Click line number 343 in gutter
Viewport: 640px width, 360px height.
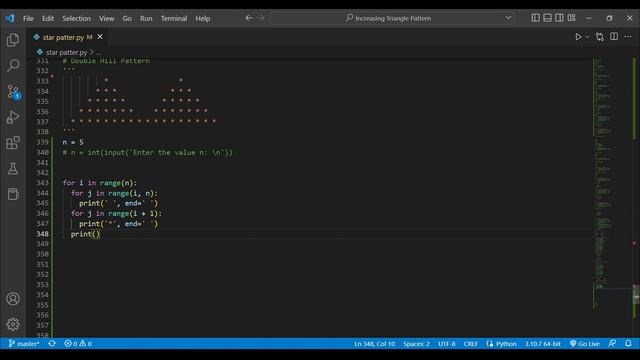[42, 183]
